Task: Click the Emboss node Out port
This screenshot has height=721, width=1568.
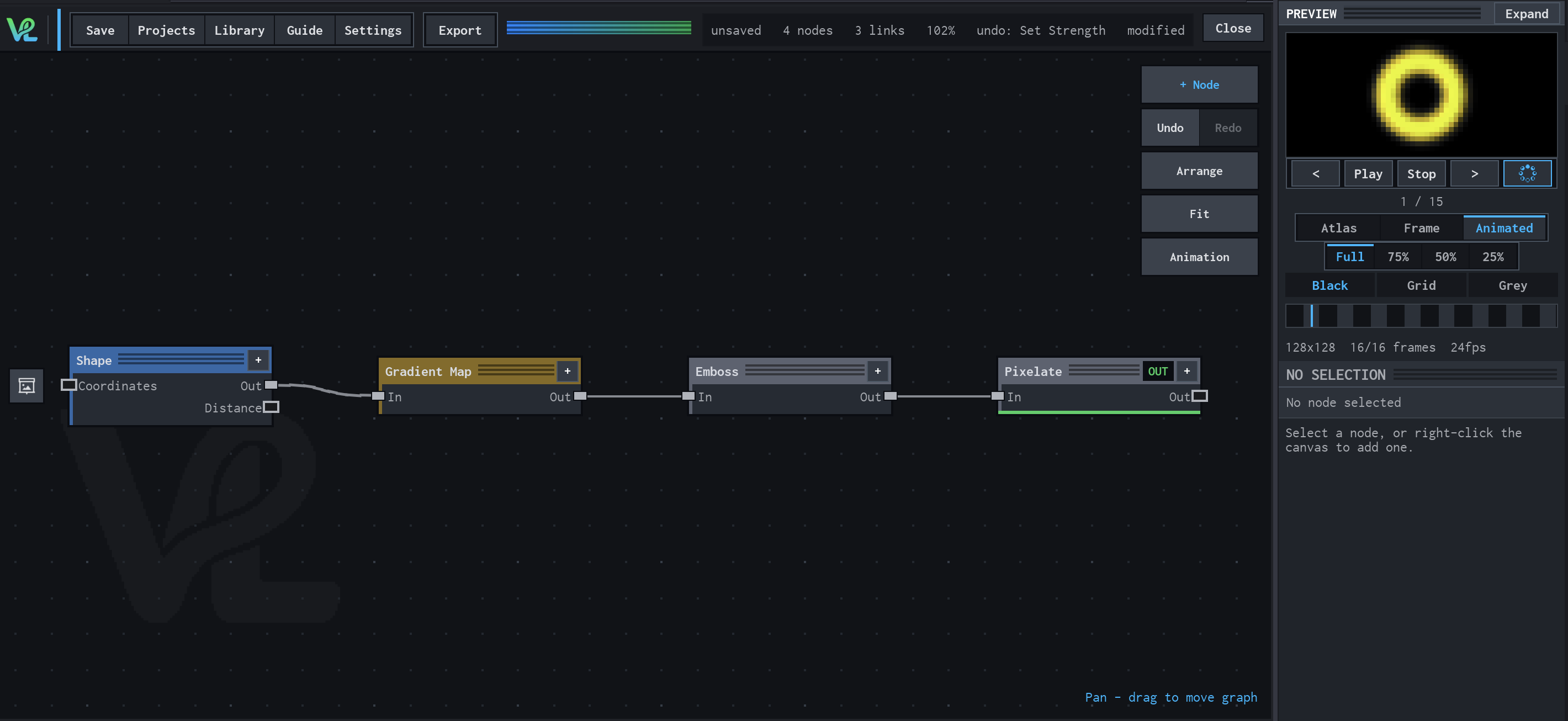Action: point(890,396)
